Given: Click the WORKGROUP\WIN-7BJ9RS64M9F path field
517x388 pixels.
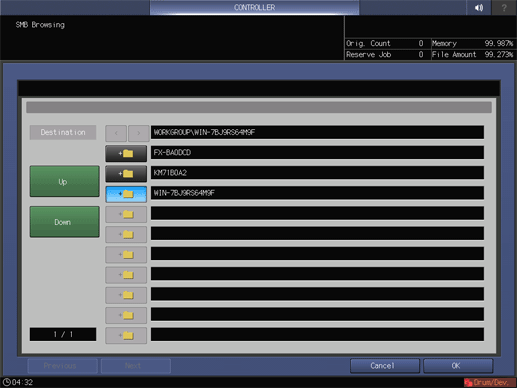Looking at the screenshot, I should 317,132.
